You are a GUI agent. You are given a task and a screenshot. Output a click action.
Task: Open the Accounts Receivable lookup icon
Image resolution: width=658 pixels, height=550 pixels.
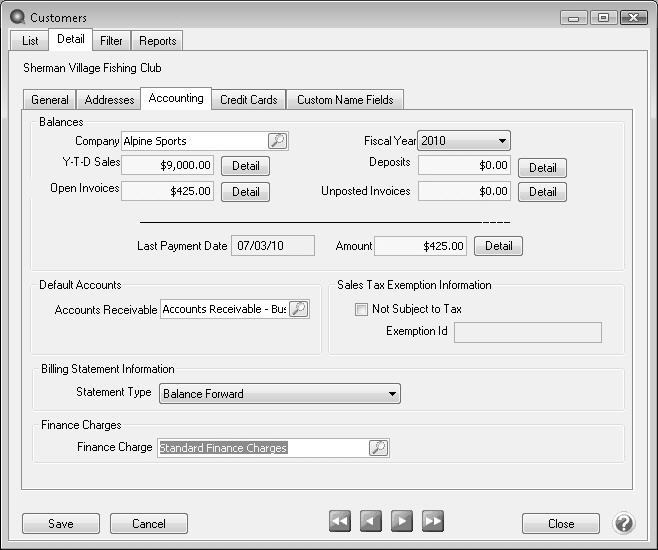pos(298,310)
